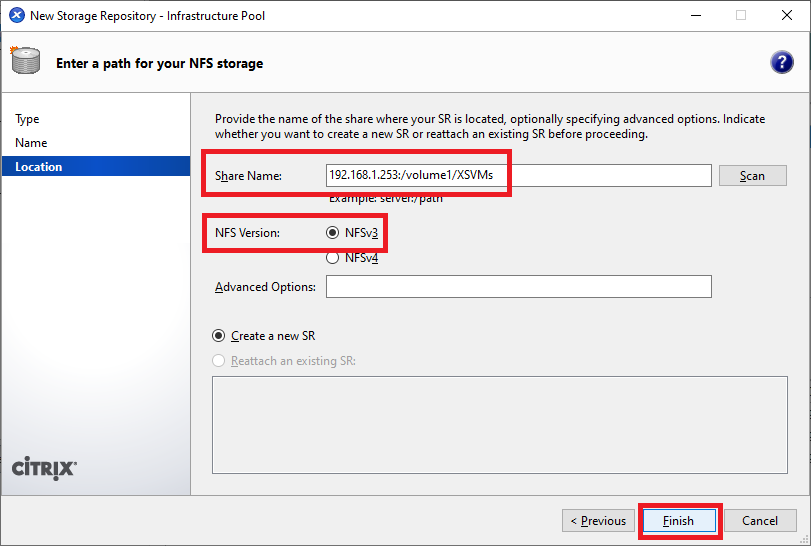Click the storage disk icon in header
811x546 pixels.
tap(25, 61)
